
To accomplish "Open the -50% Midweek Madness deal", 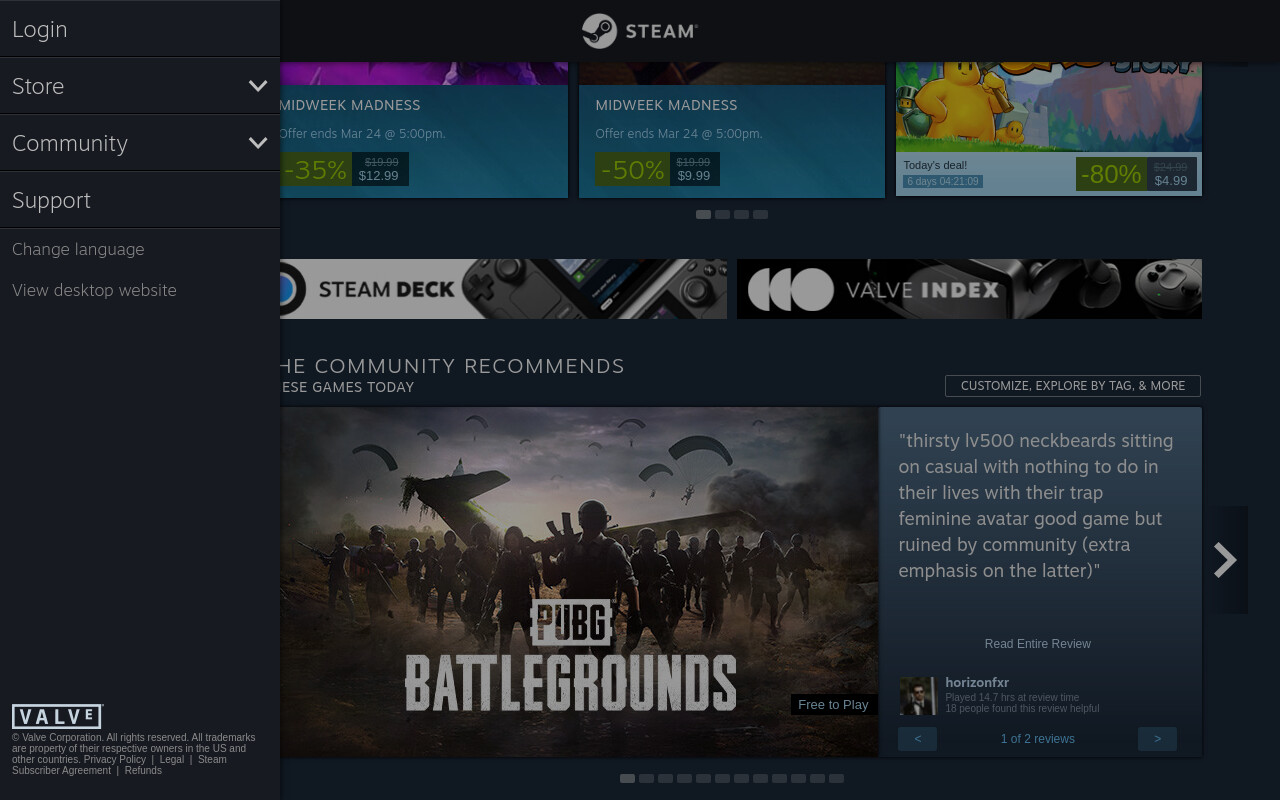I will [732, 130].
